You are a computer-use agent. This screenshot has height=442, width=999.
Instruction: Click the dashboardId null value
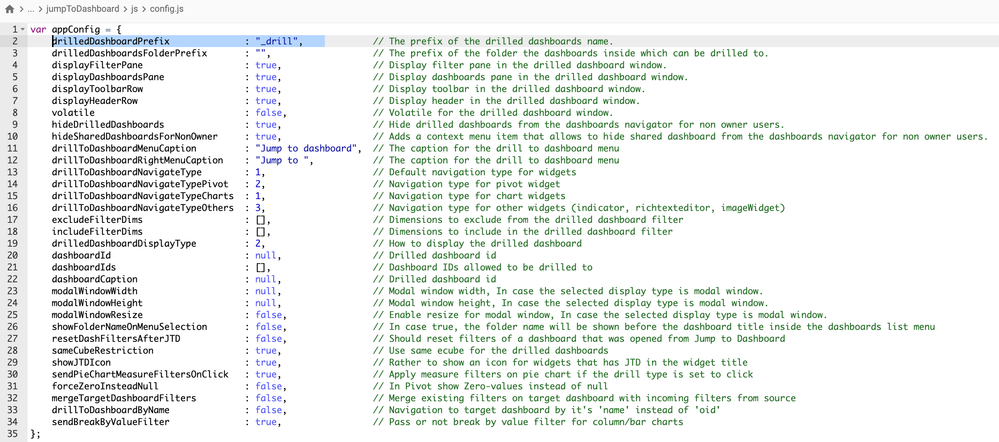coord(266,256)
